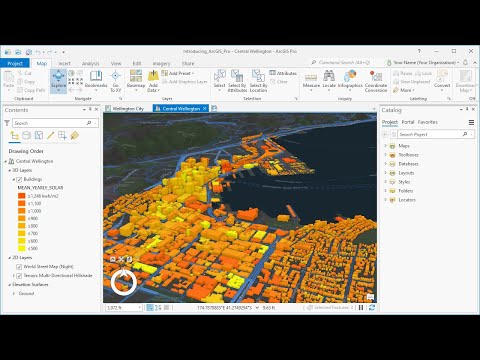
Task: Uncheck World Street Map (Night) layer
Action: [19, 267]
